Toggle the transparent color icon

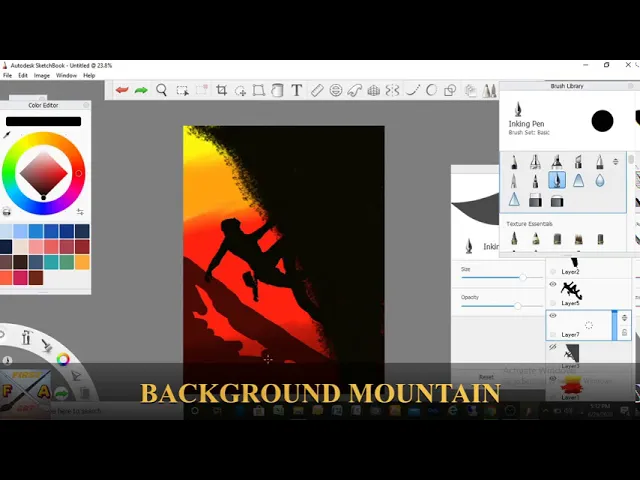tap(7, 211)
